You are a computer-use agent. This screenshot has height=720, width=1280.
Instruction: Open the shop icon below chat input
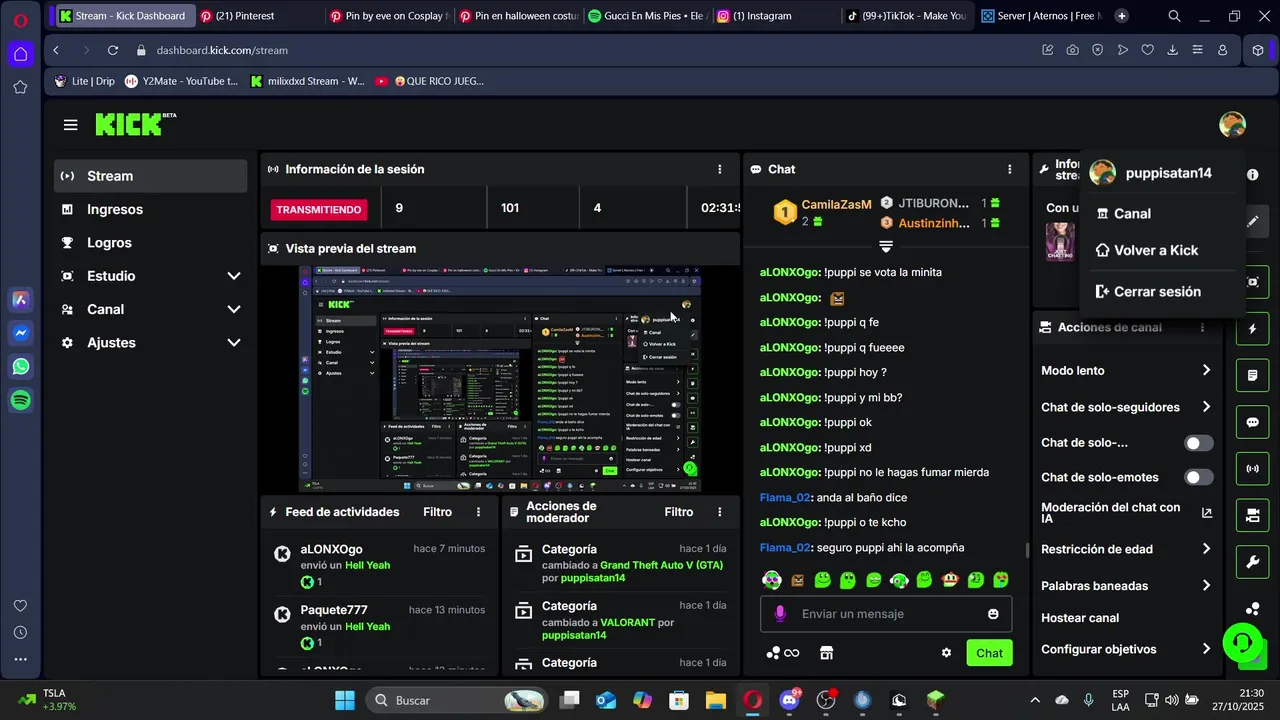click(x=826, y=653)
